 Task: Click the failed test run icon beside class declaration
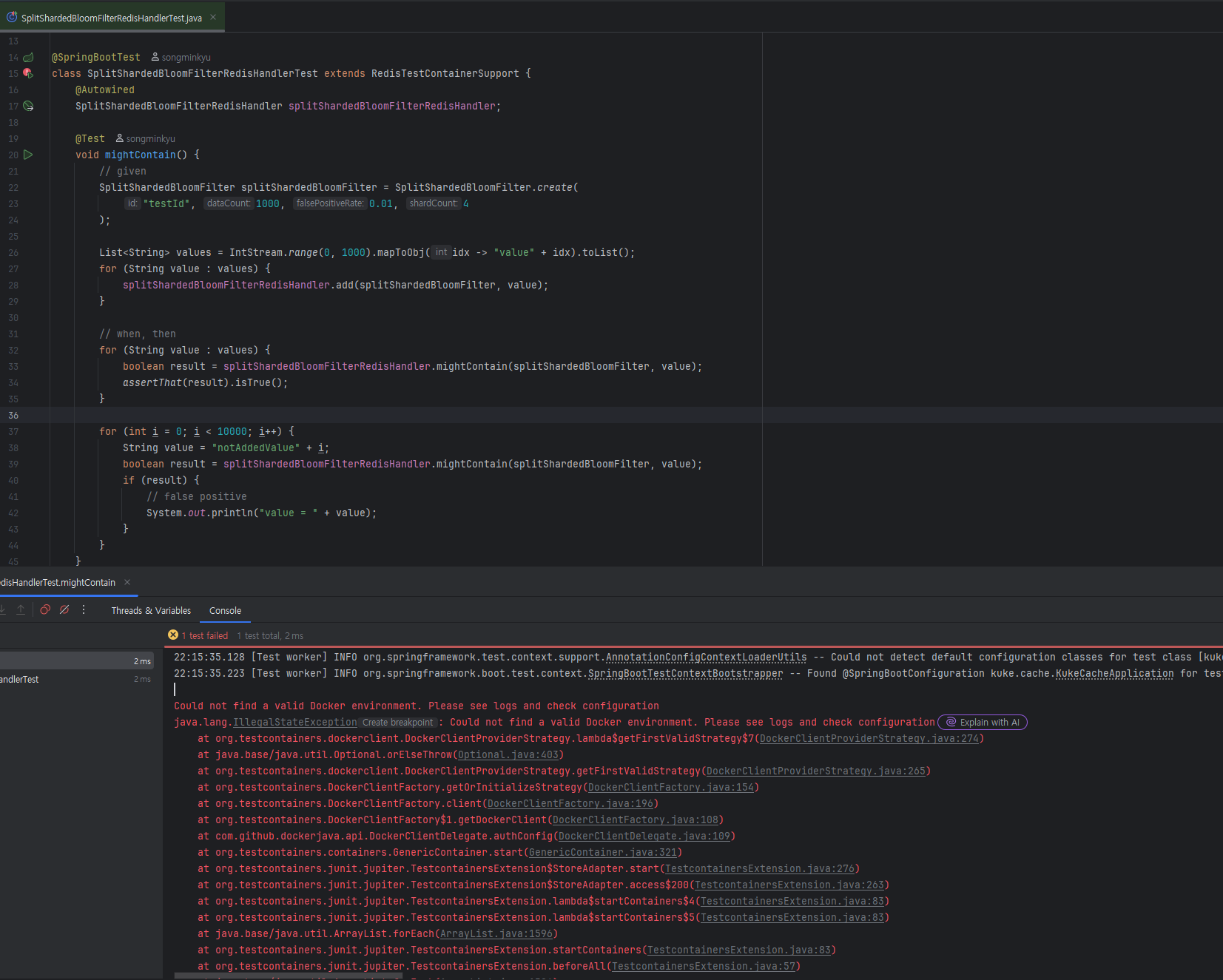[28, 73]
